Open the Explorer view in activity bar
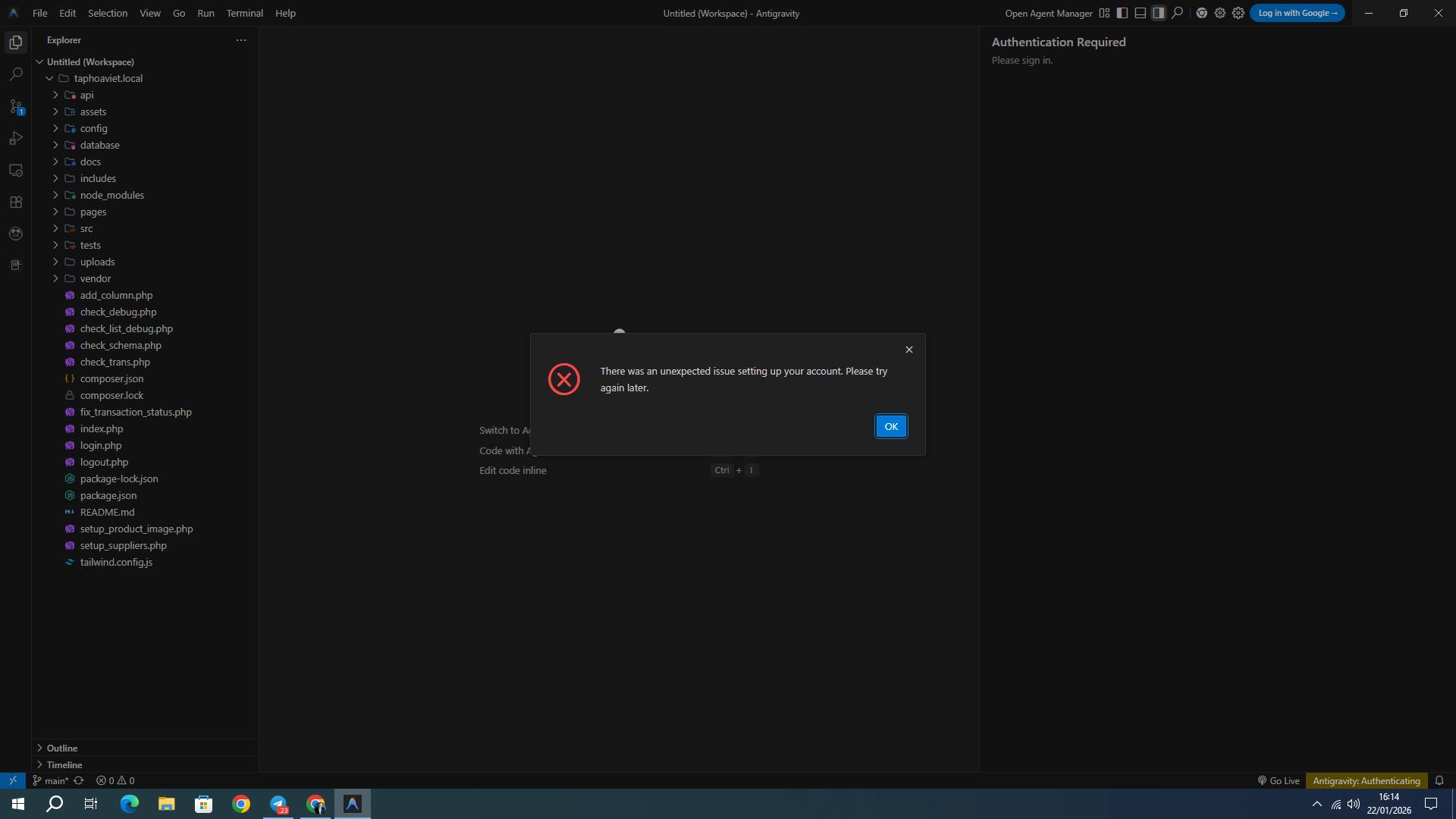 click(16, 42)
